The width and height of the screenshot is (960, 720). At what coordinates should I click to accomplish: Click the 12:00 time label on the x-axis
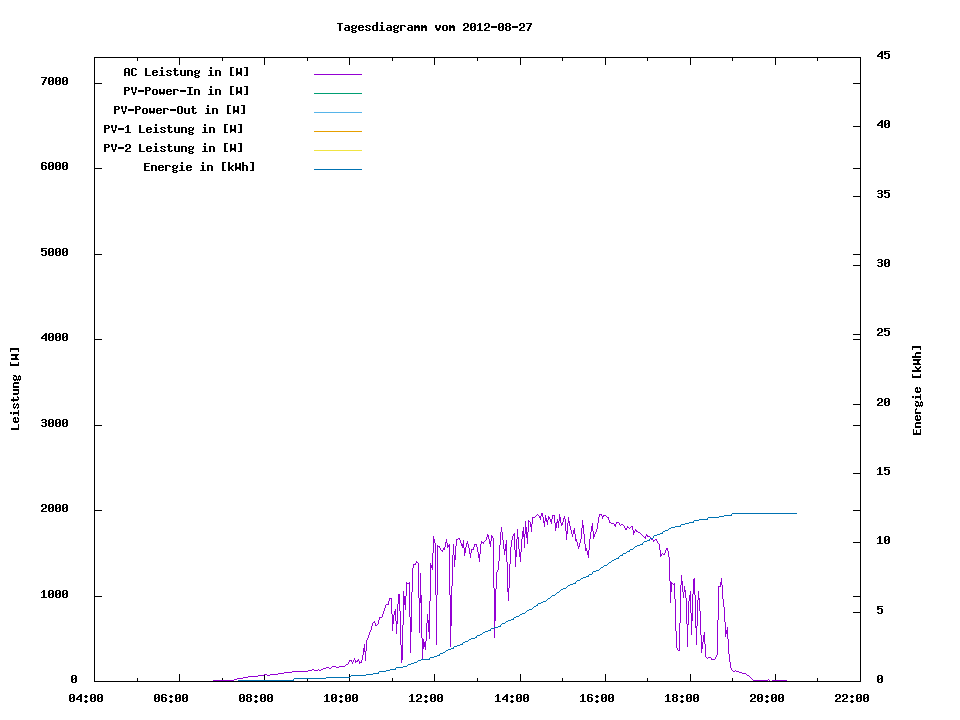(x=426, y=698)
